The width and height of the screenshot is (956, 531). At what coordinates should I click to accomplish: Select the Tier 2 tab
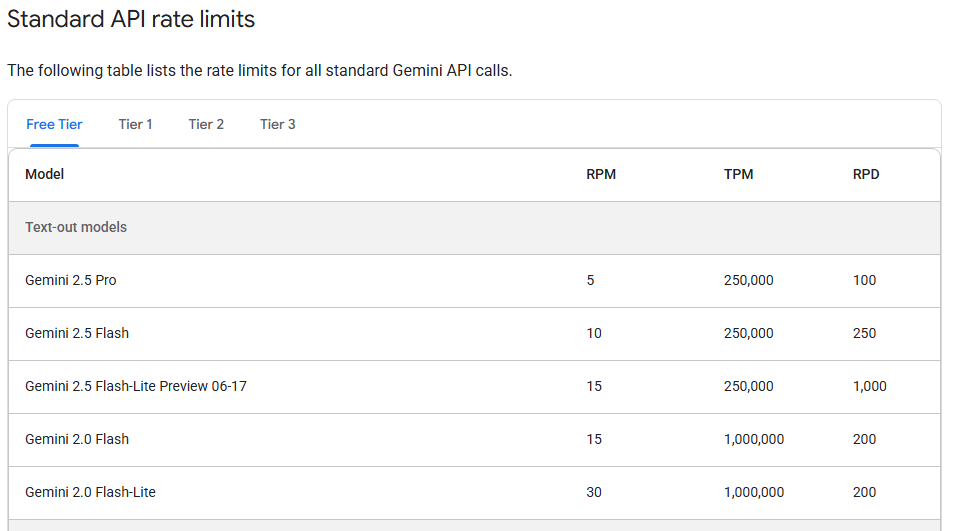pyautogui.click(x=206, y=124)
